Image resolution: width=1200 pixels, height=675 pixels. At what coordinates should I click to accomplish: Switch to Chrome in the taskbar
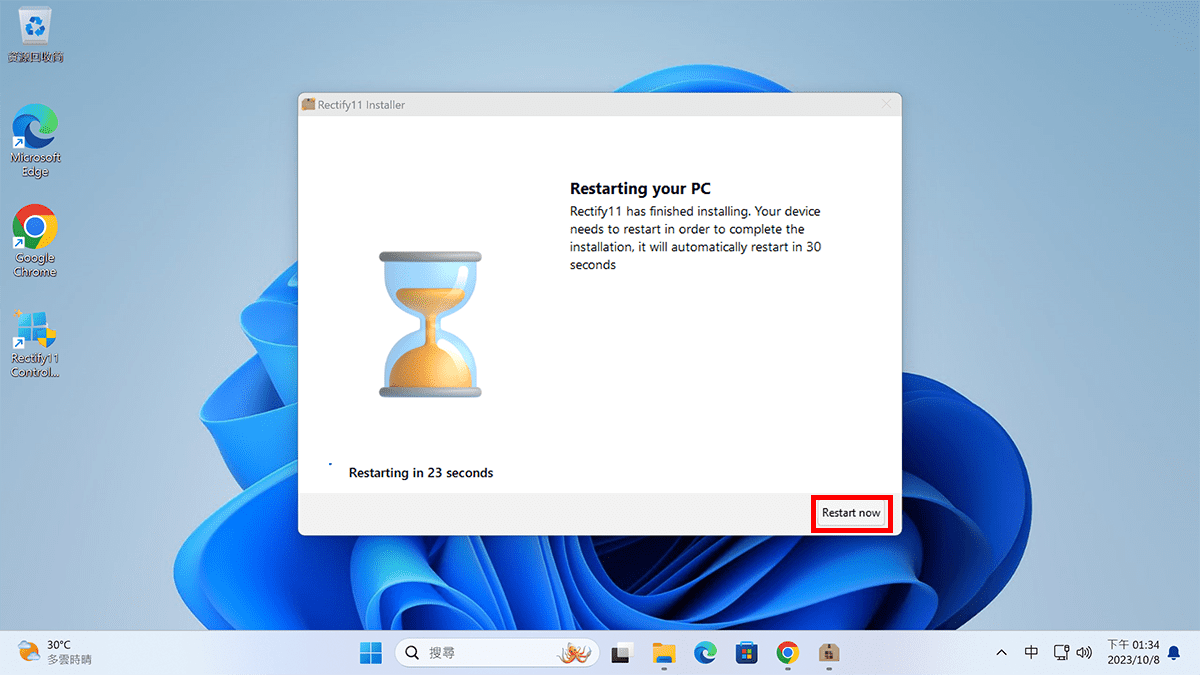coord(788,653)
